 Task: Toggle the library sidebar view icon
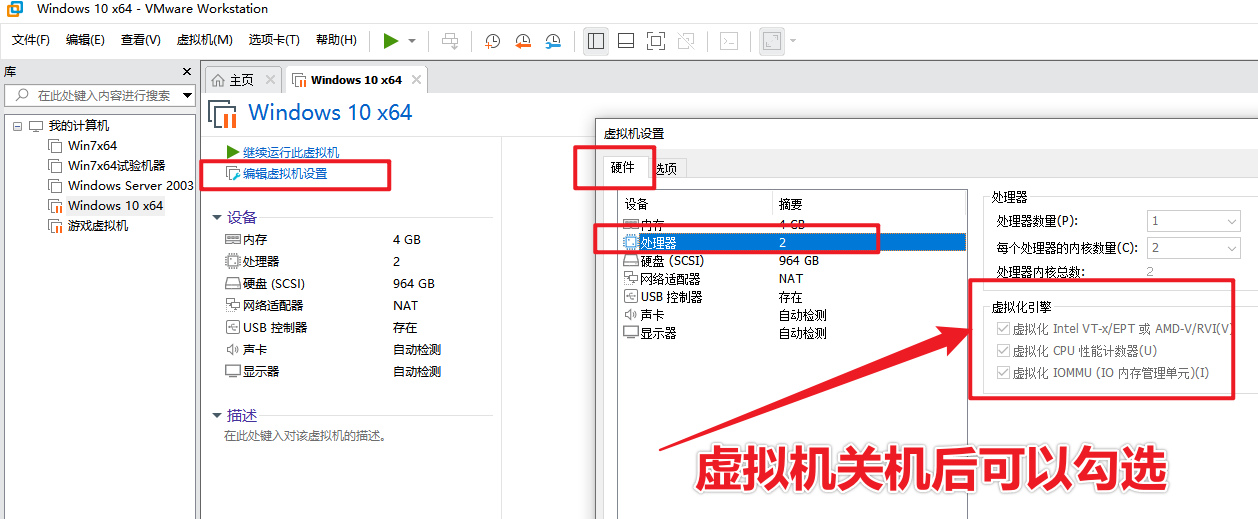(x=596, y=41)
